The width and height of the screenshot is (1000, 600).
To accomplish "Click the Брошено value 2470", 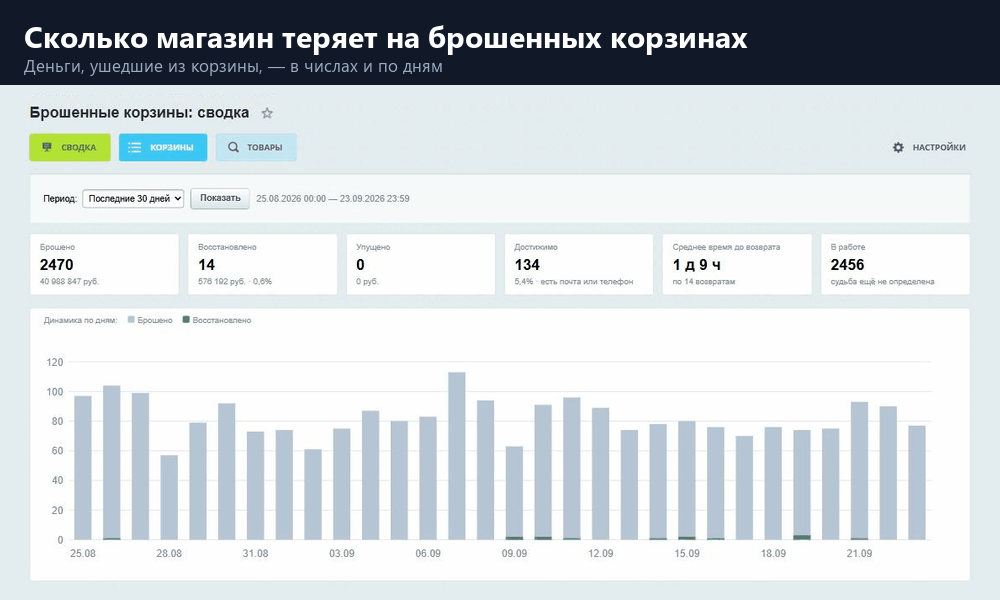I will (x=57, y=265).
